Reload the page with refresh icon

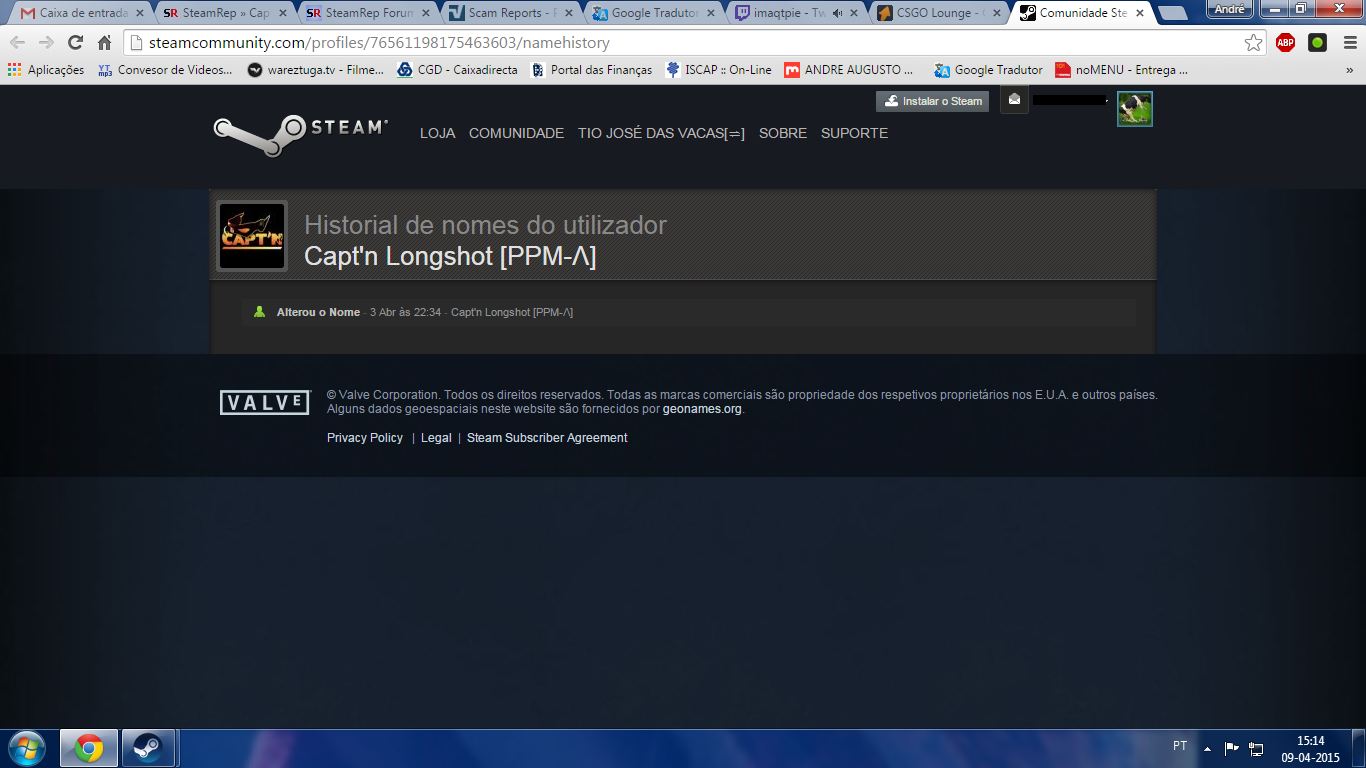(x=75, y=43)
